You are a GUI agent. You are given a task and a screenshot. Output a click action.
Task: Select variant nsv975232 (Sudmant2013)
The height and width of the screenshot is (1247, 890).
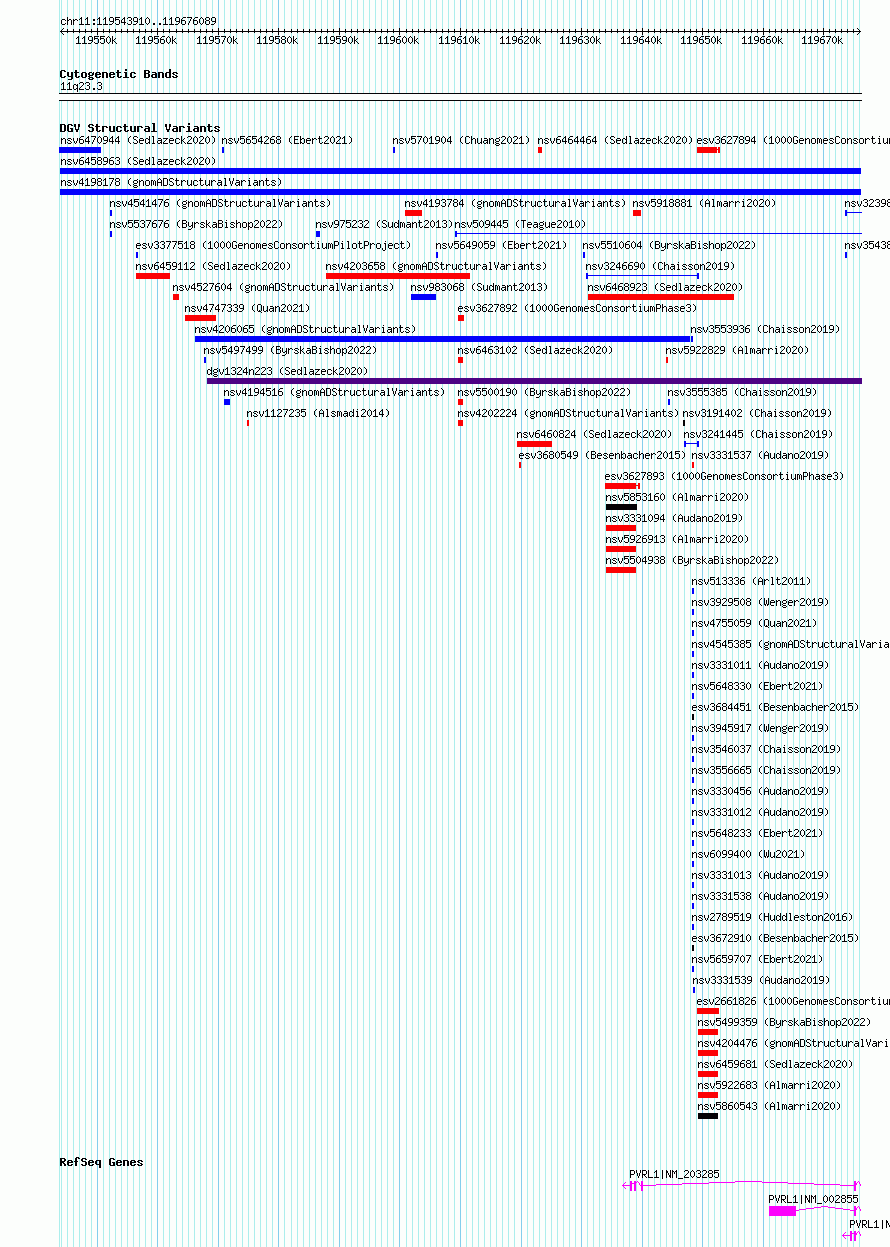tap(384, 224)
